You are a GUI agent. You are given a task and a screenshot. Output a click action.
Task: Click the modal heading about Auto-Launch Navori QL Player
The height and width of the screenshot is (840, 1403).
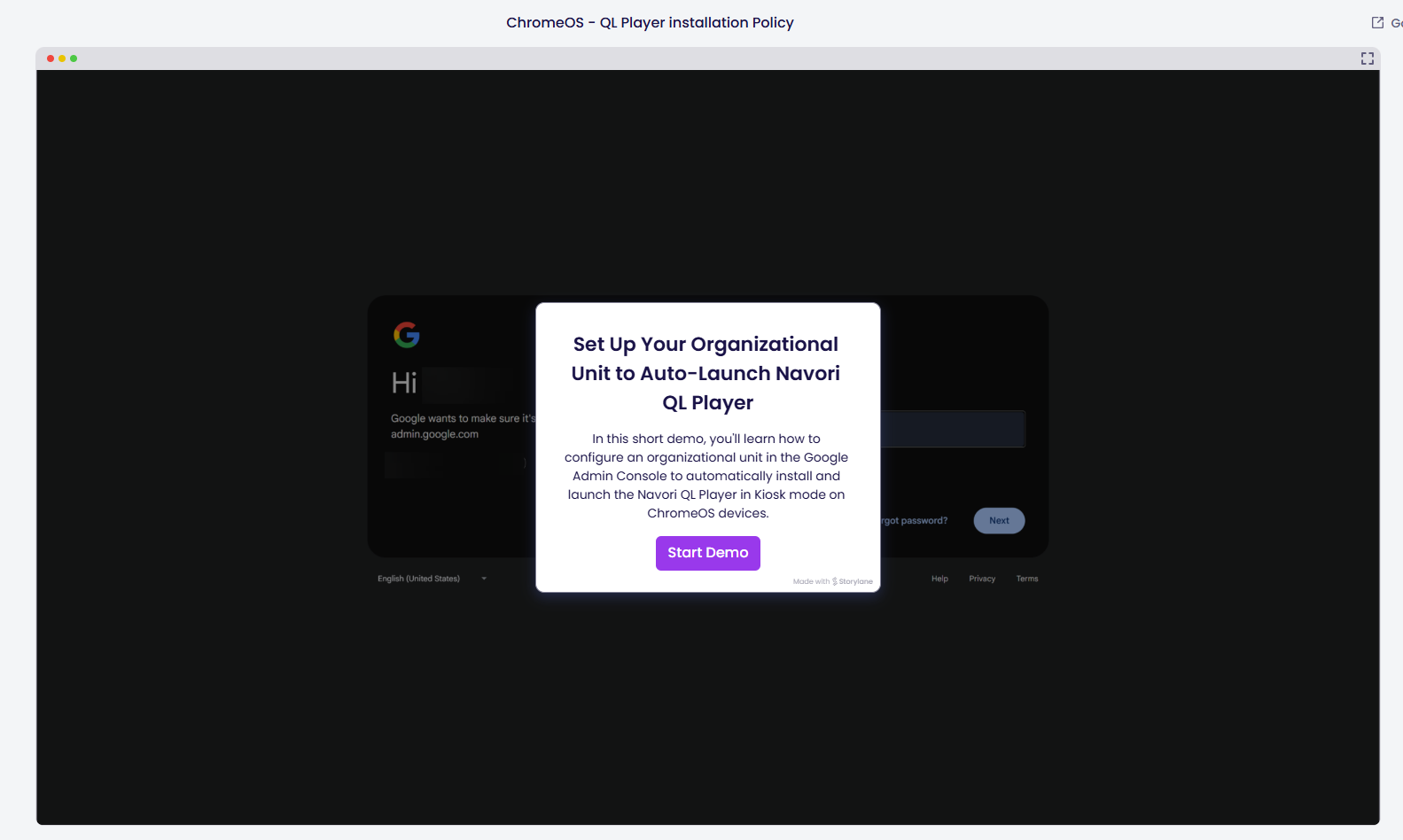[x=706, y=373]
